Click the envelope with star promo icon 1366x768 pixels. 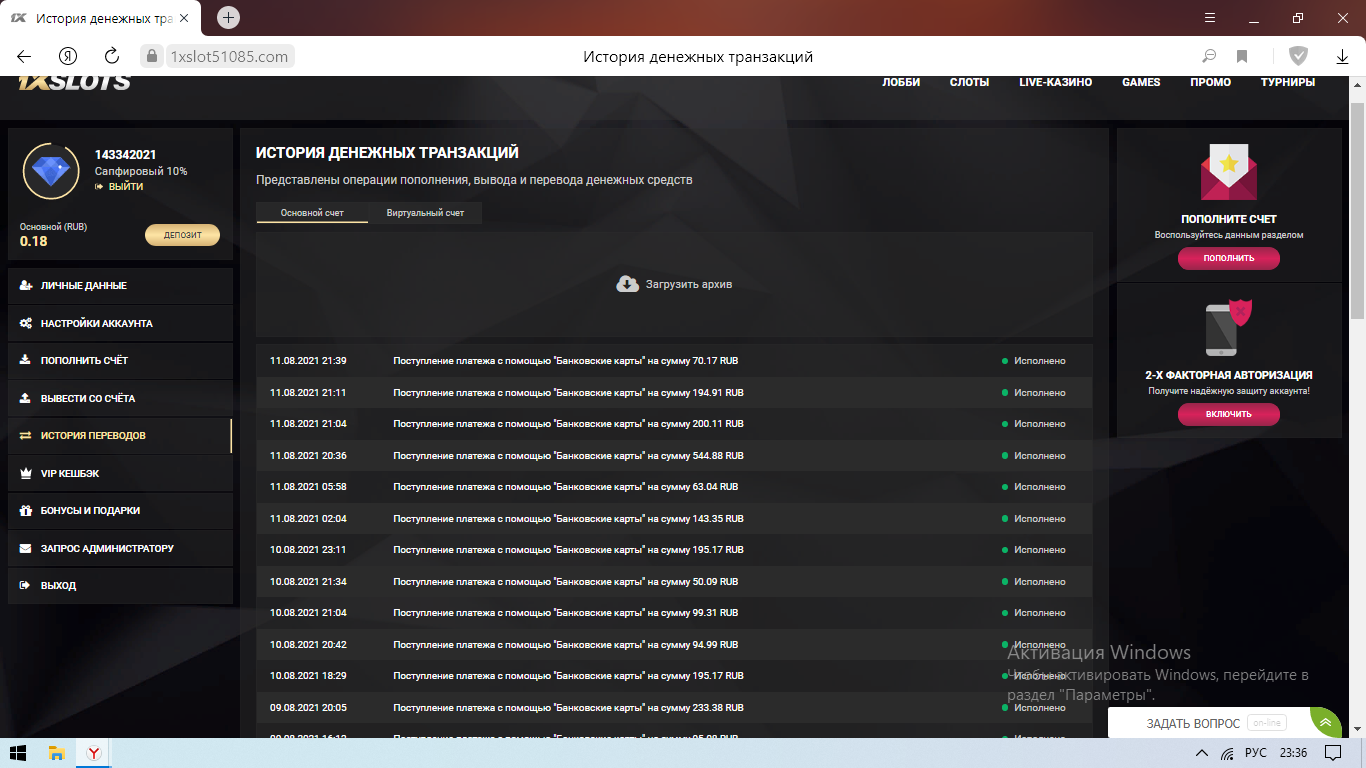coord(1229,173)
